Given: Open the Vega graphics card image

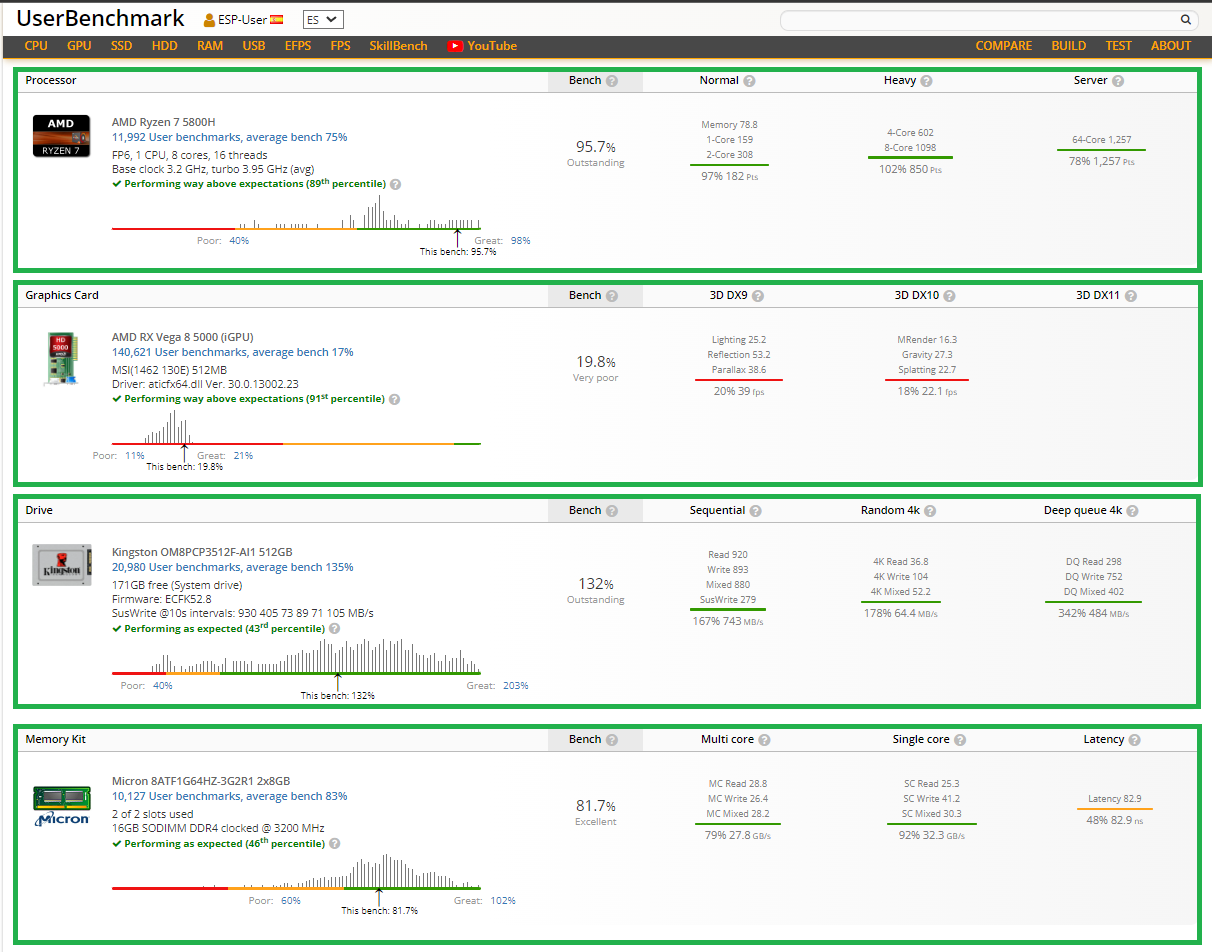Looking at the screenshot, I should tap(62, 358).
